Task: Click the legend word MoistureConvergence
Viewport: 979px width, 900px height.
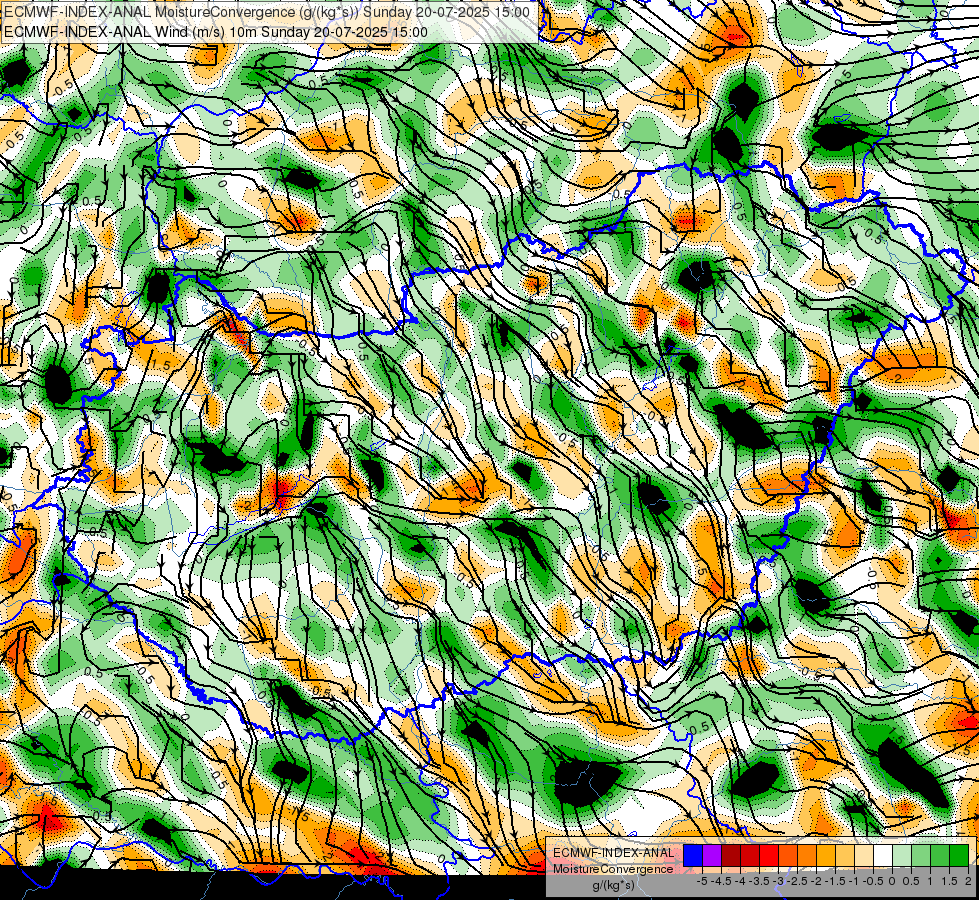Action: tap(613, 869)
